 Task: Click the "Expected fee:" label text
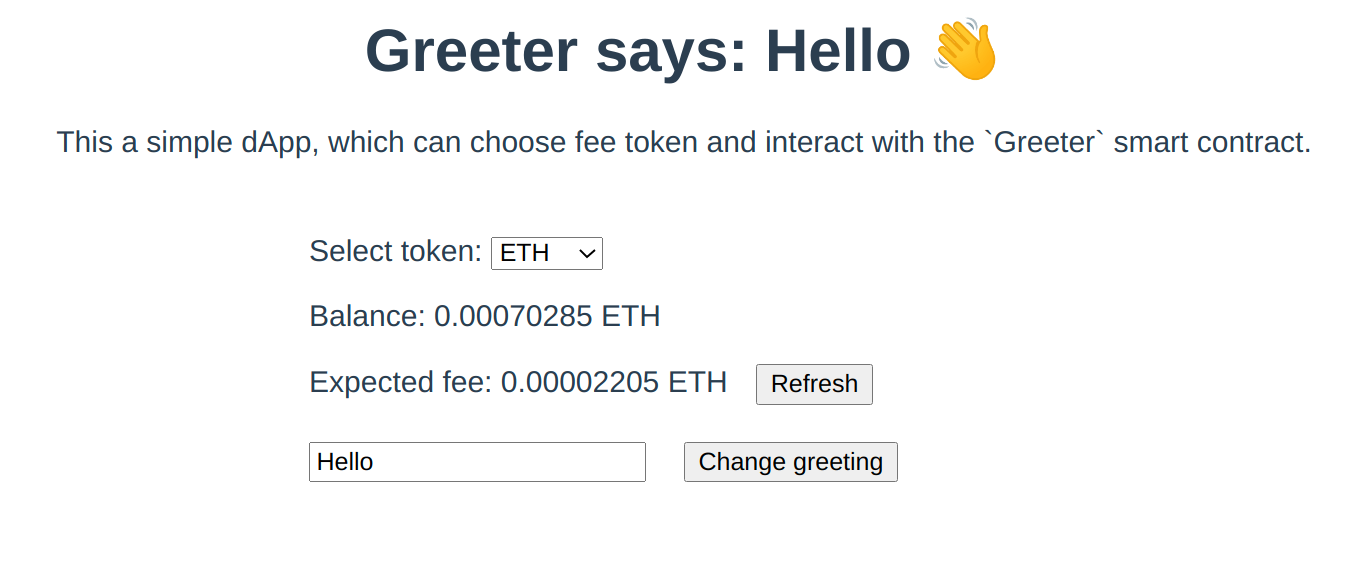pos(401,383)
